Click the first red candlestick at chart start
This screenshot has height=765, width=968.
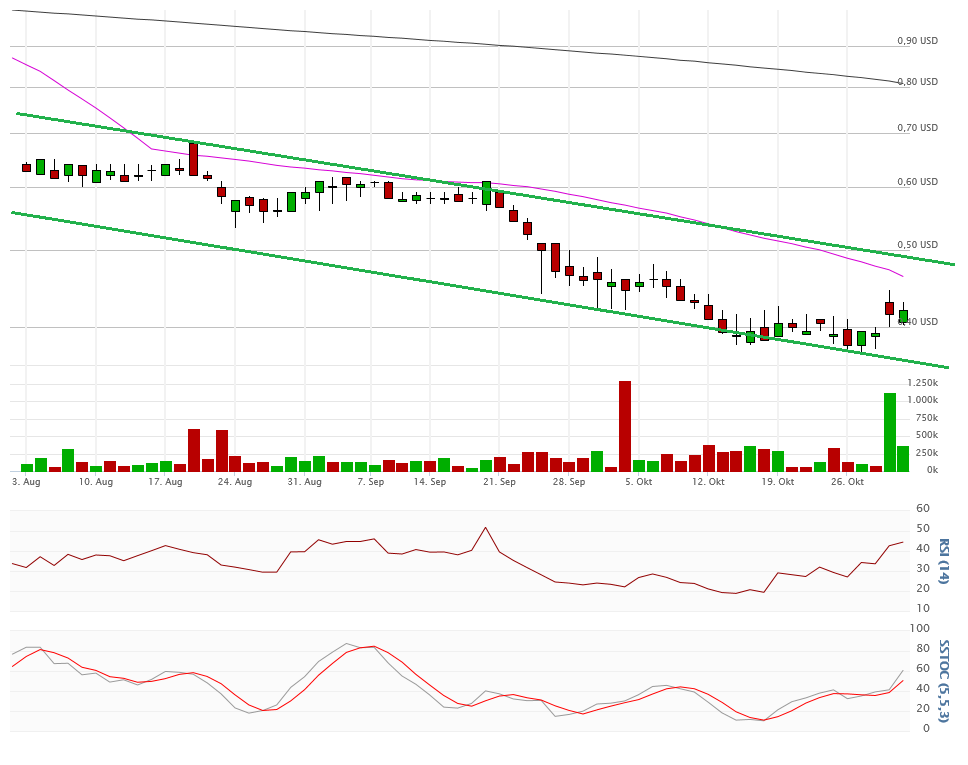click(x=27, y=168)
